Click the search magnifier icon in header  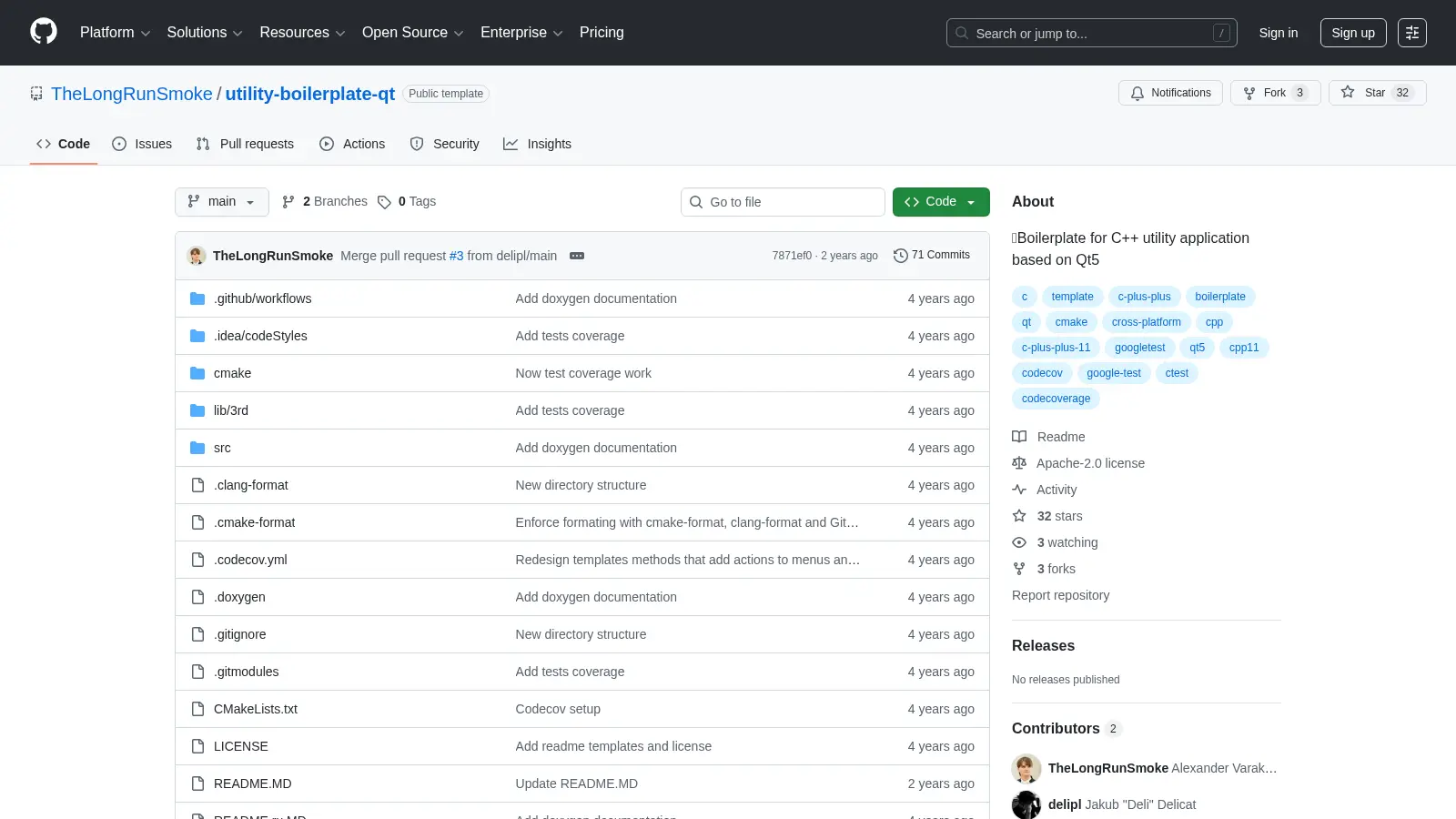[962, 33]
